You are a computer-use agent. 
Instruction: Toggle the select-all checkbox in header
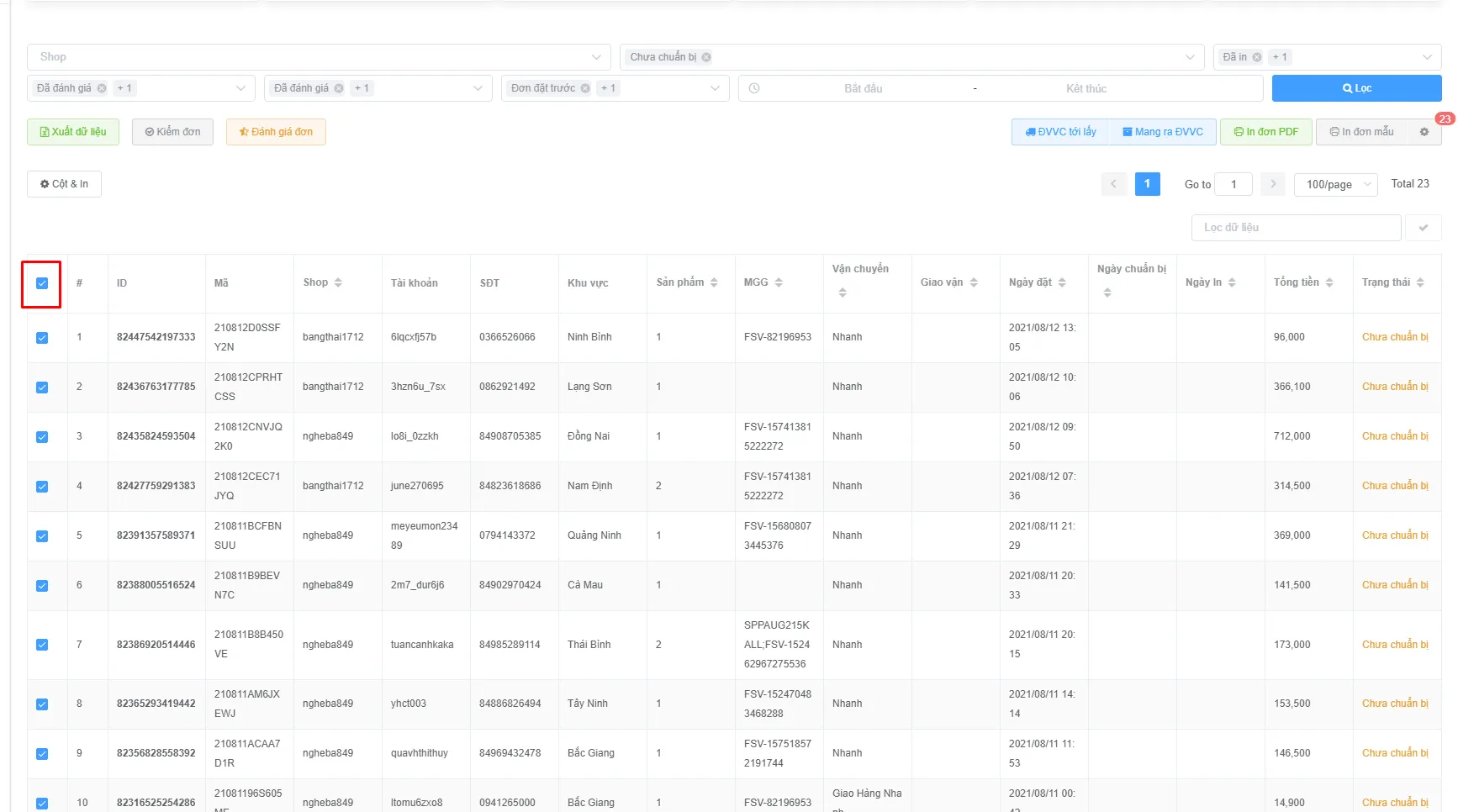(x=42, y=283)
